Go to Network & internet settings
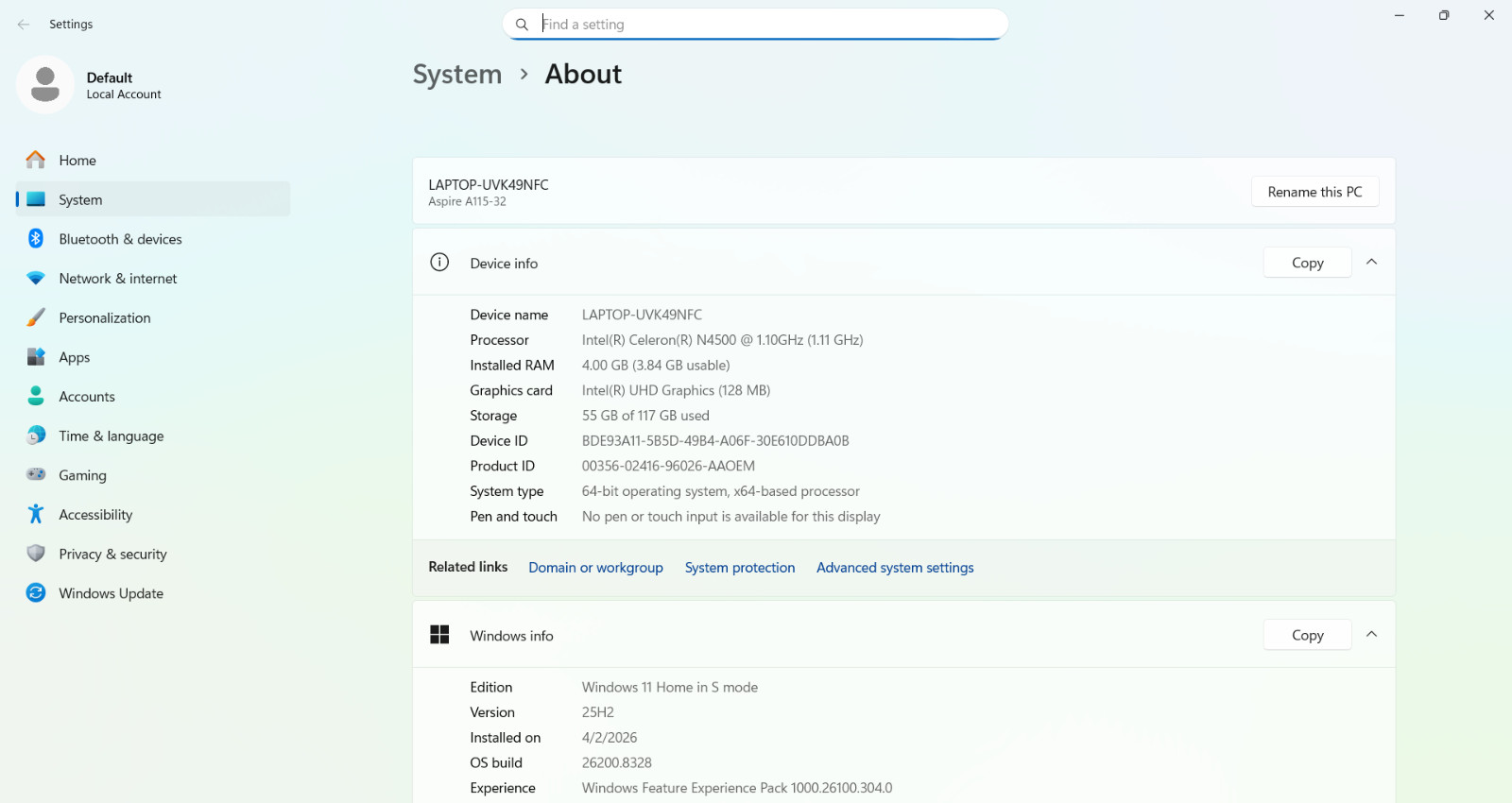 (x=153, y=279)
